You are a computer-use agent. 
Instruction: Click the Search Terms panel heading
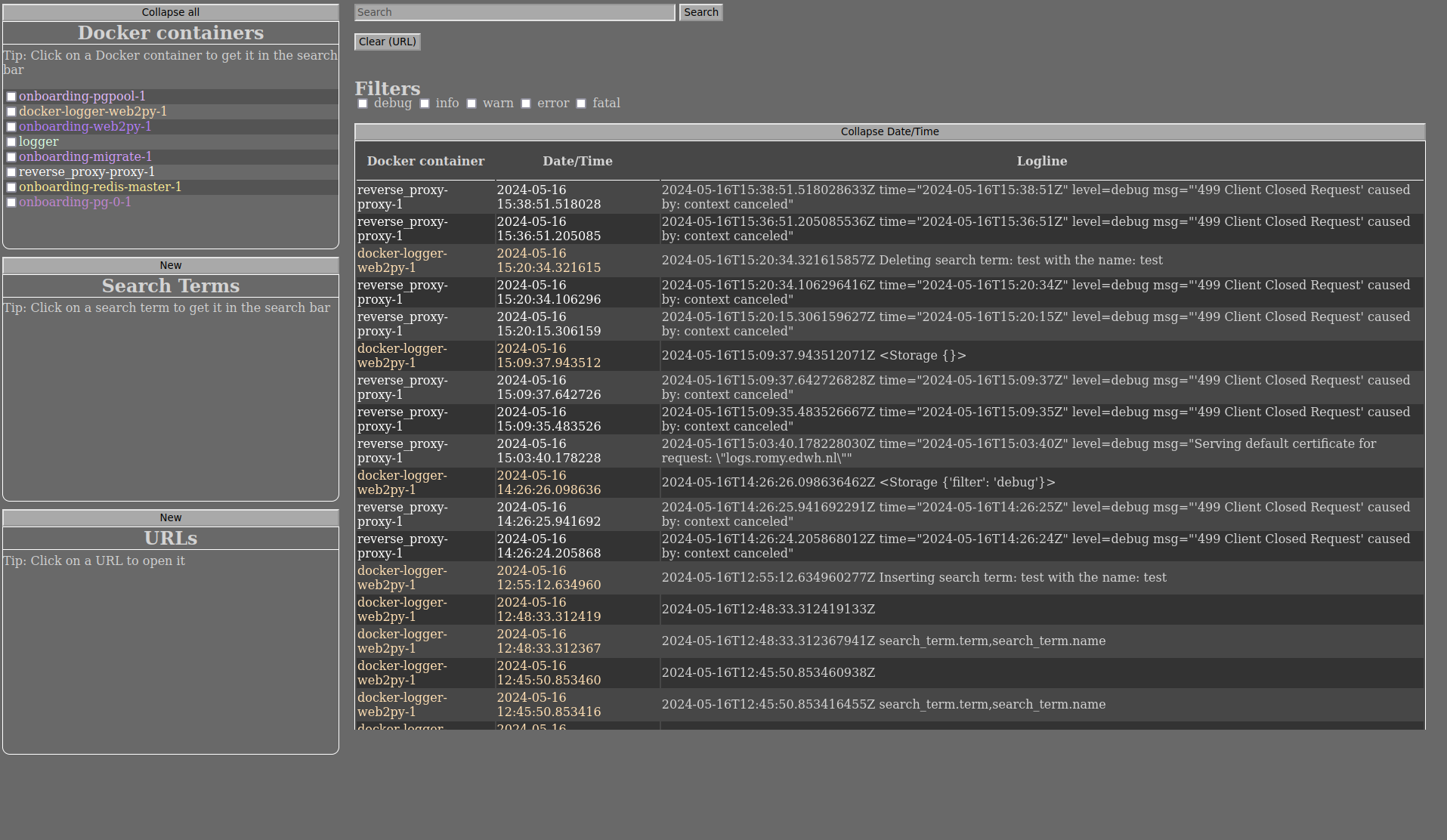[171, 286]
